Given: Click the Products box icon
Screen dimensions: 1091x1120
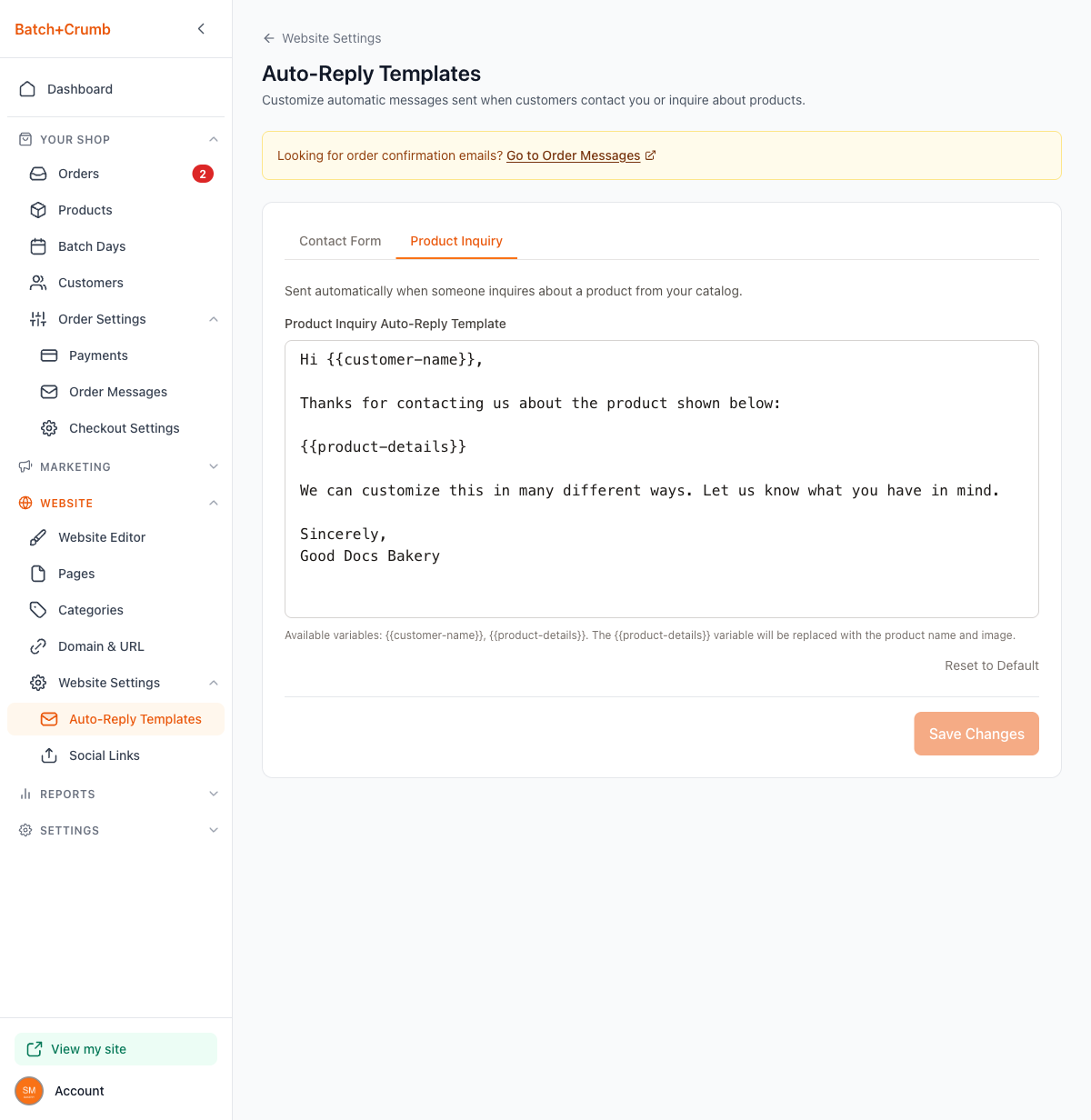Looking at the screenshot, I should click(38, 210).
